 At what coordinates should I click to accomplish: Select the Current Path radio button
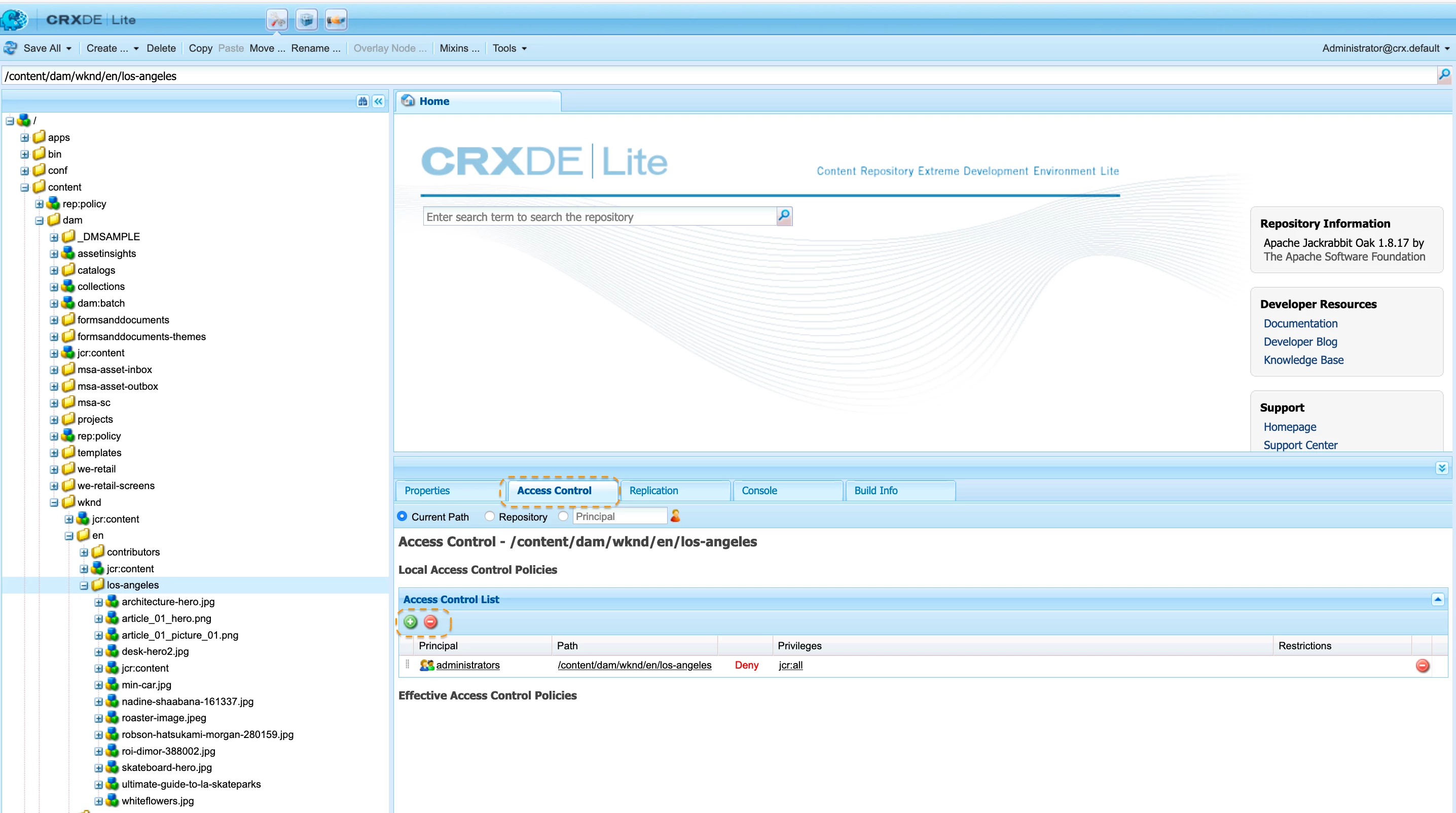point(402,516)
